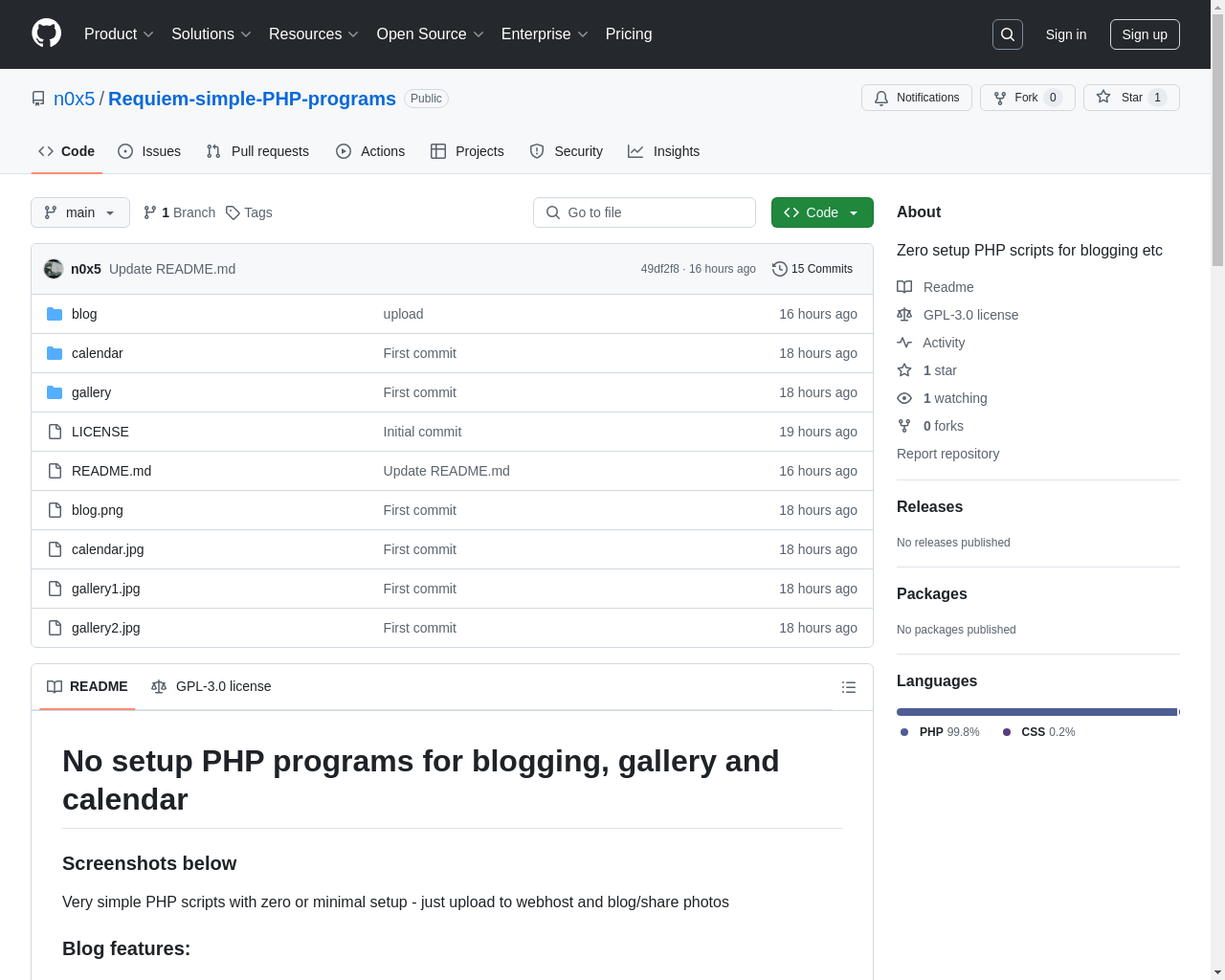Open the Insights tab

[664, 151]
